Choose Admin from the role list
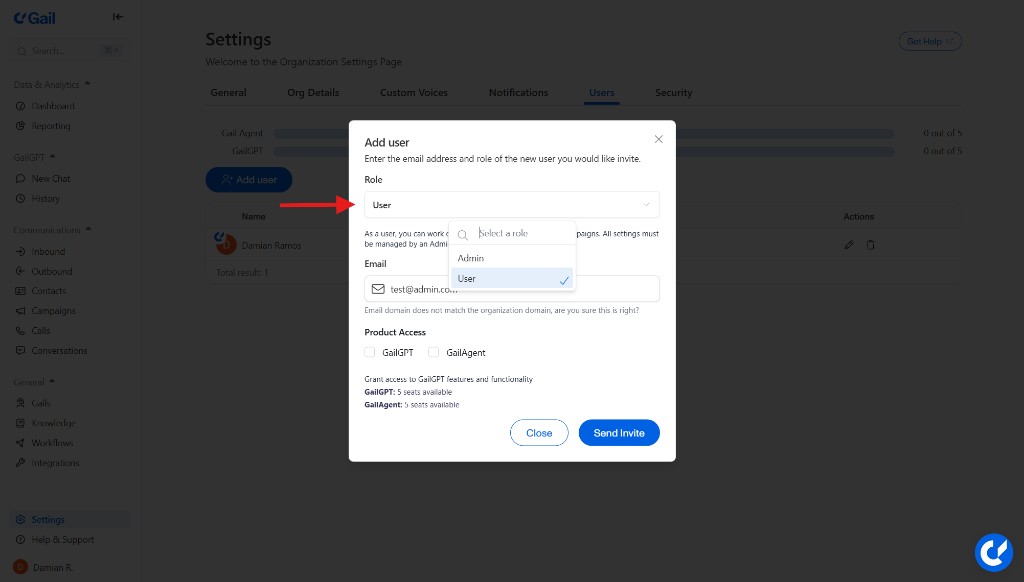 [x=471, y=258]
